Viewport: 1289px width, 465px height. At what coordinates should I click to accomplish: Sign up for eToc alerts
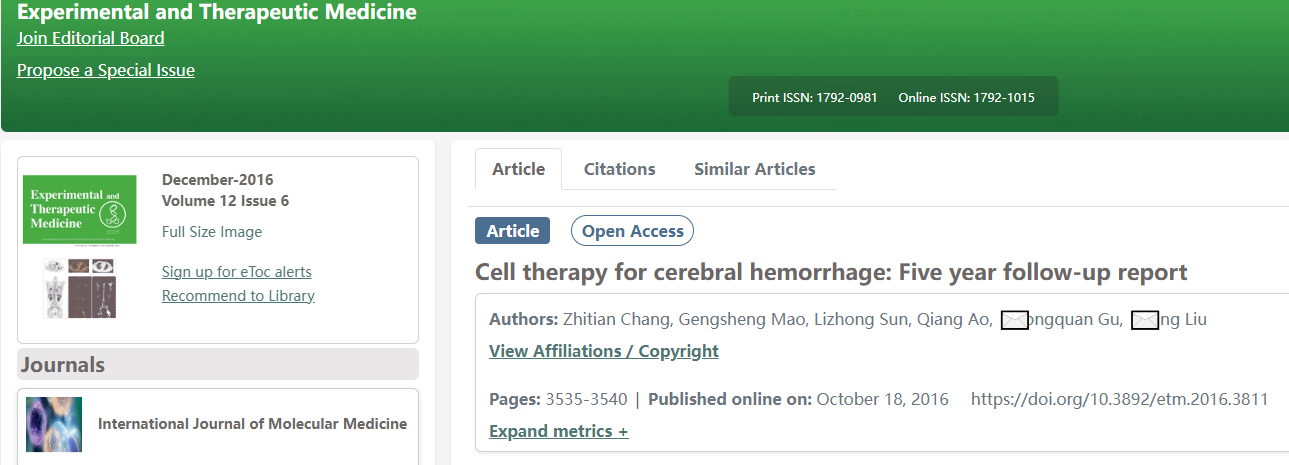click(x=236, y=272)
